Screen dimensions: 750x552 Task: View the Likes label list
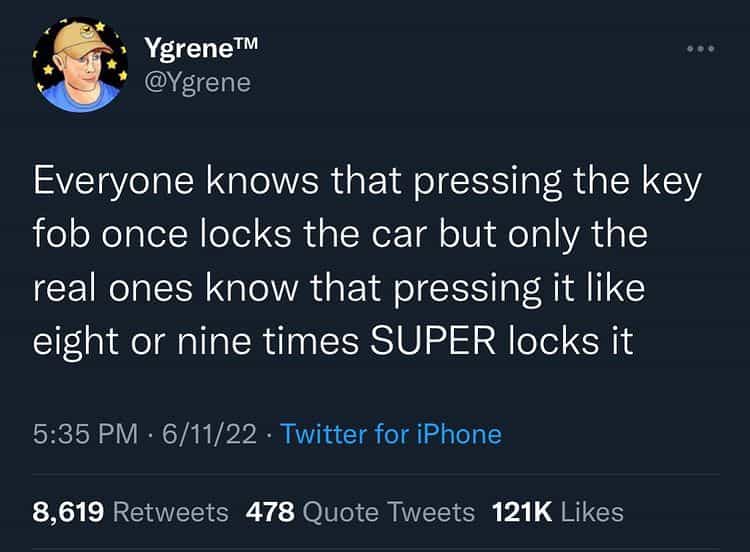pyautogui.click(x=593, y=513)
